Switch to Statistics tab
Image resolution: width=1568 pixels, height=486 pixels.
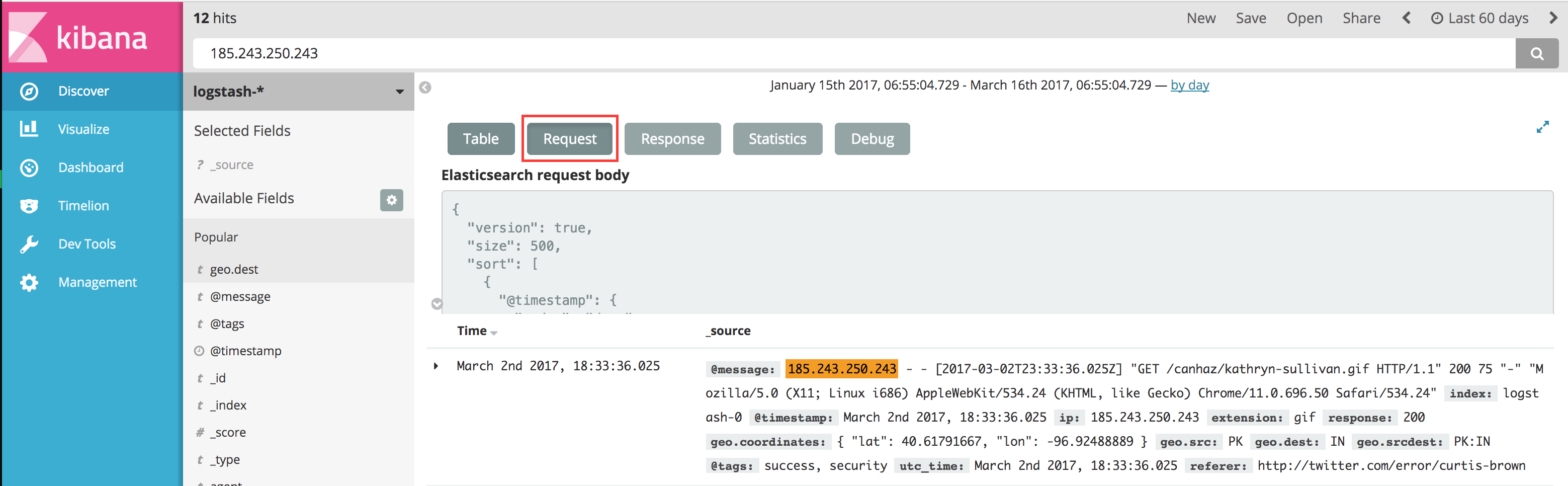[777, 139]
